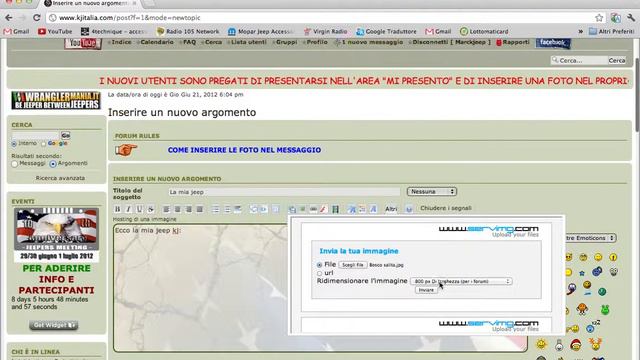This screenshot has height=360, width=640.
Task: Click the Santa hat emoticon
Action: click(576, 344)
